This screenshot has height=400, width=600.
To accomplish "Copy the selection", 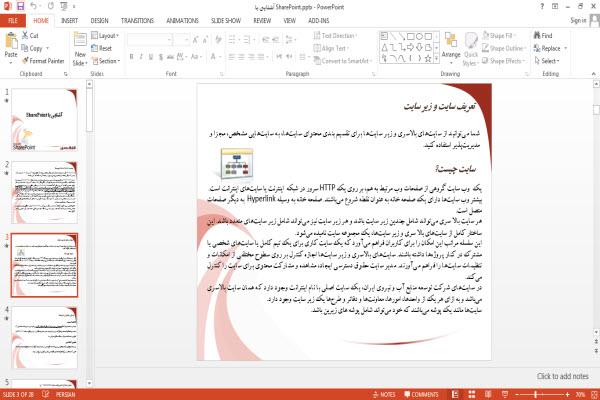I will [32, 48].
